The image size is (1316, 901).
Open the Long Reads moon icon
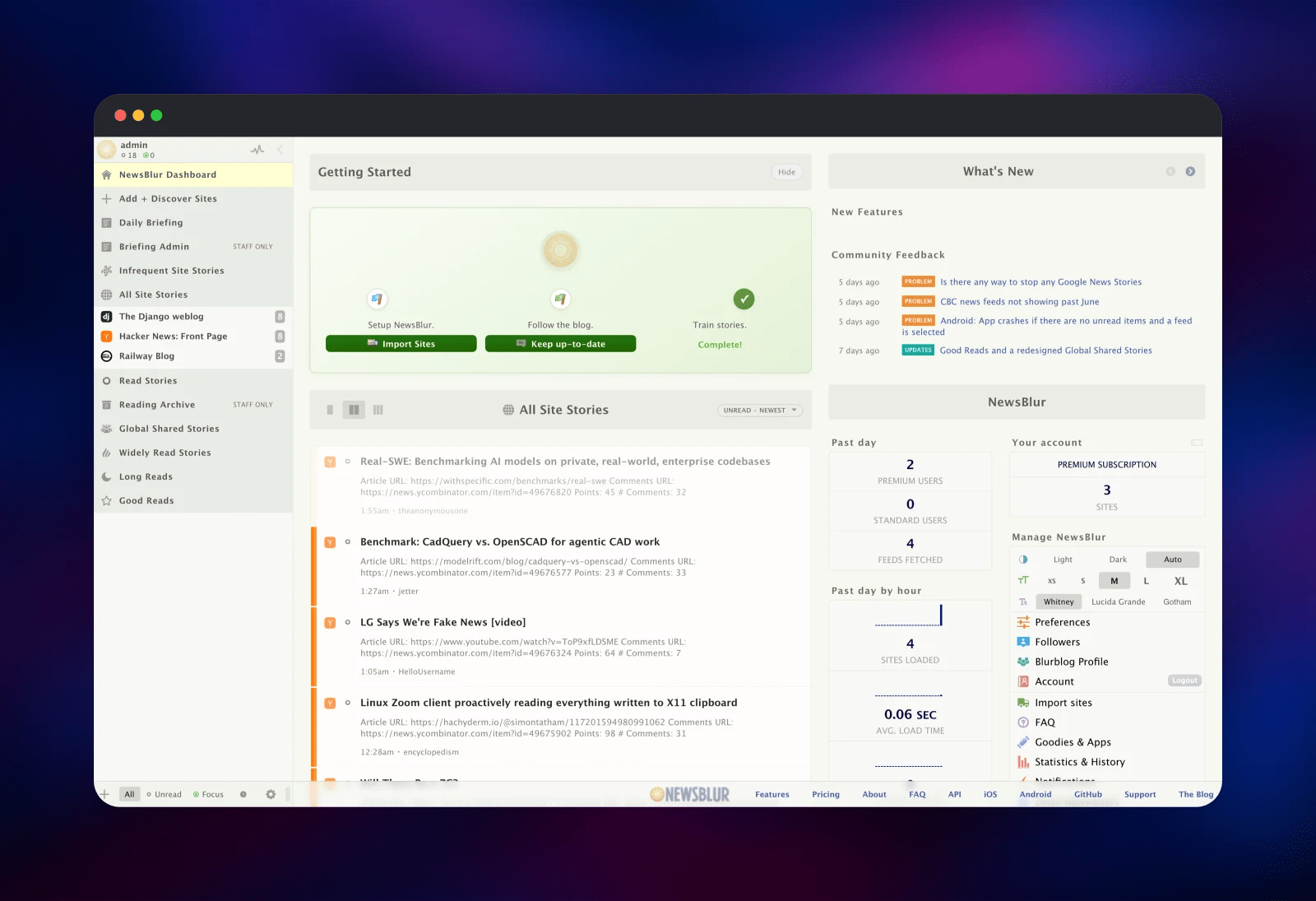click(x=106, y=476)
